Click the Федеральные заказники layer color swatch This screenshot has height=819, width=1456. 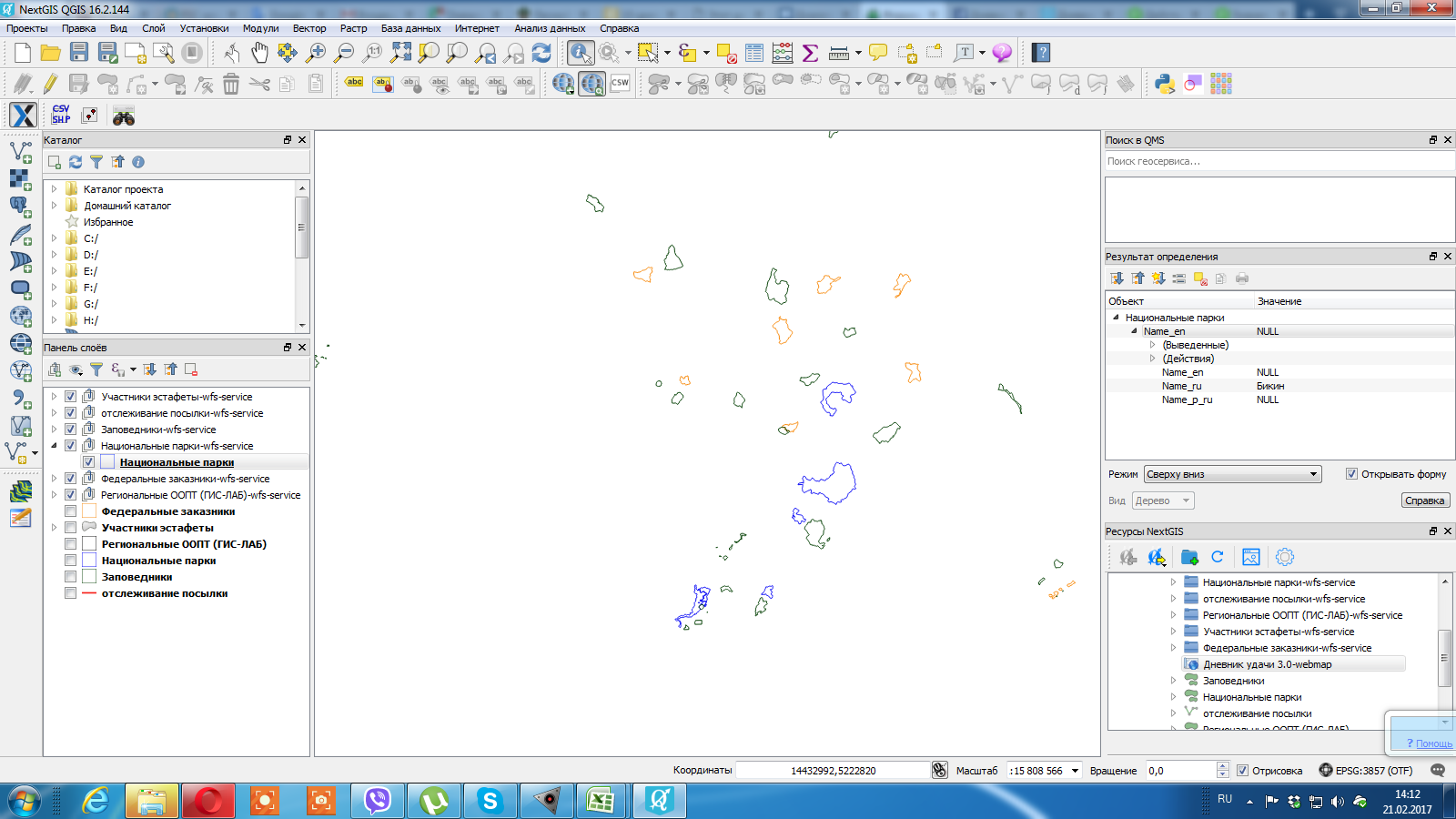click(89, 511)
